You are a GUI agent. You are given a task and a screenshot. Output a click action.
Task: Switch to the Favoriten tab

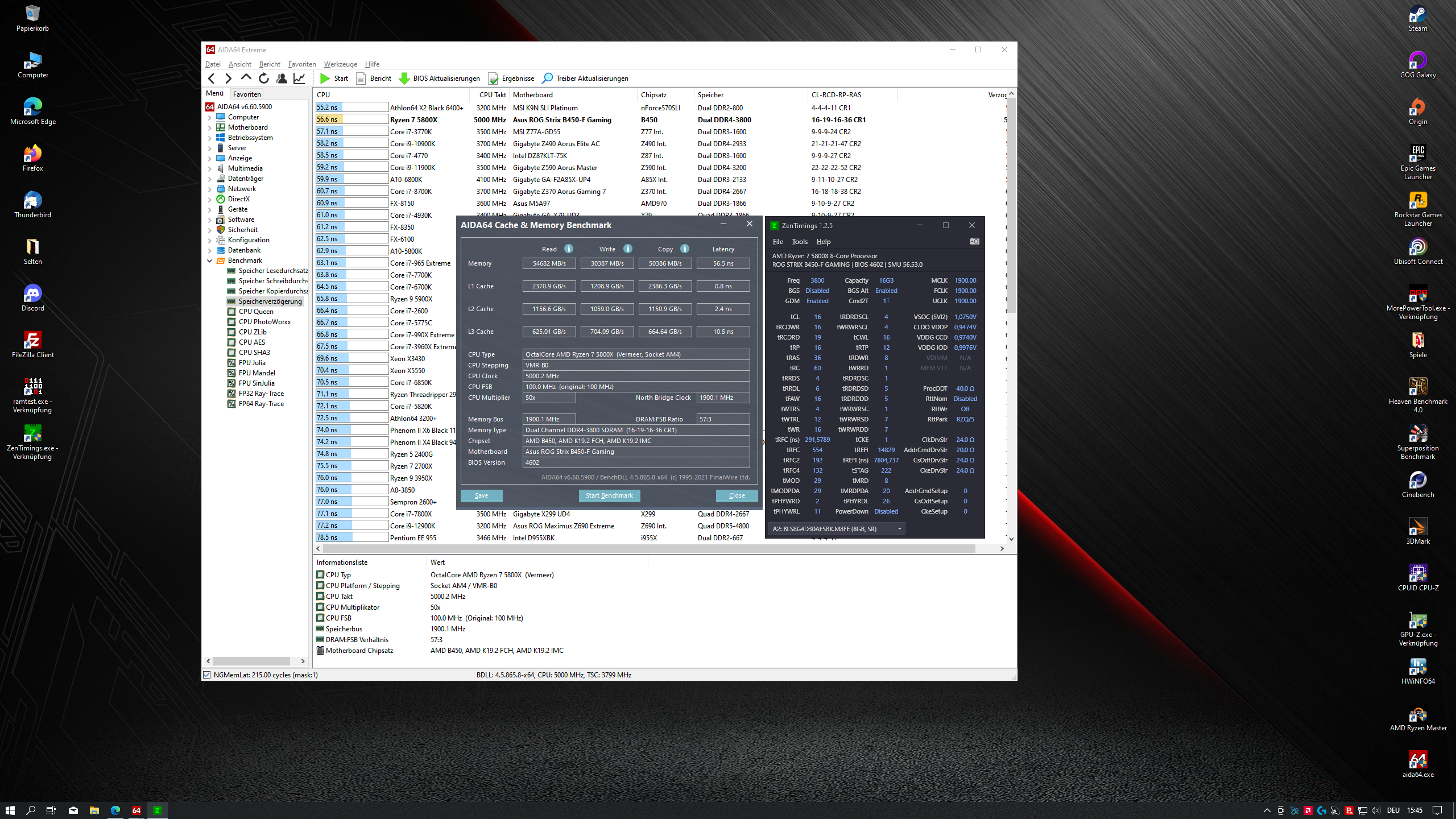click(x=247, y=94)
